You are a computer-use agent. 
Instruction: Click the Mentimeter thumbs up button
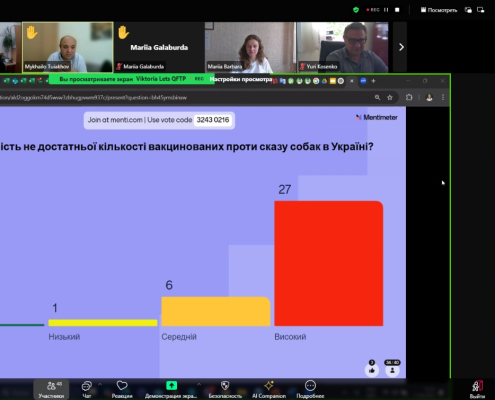click(x=372, y=370)
